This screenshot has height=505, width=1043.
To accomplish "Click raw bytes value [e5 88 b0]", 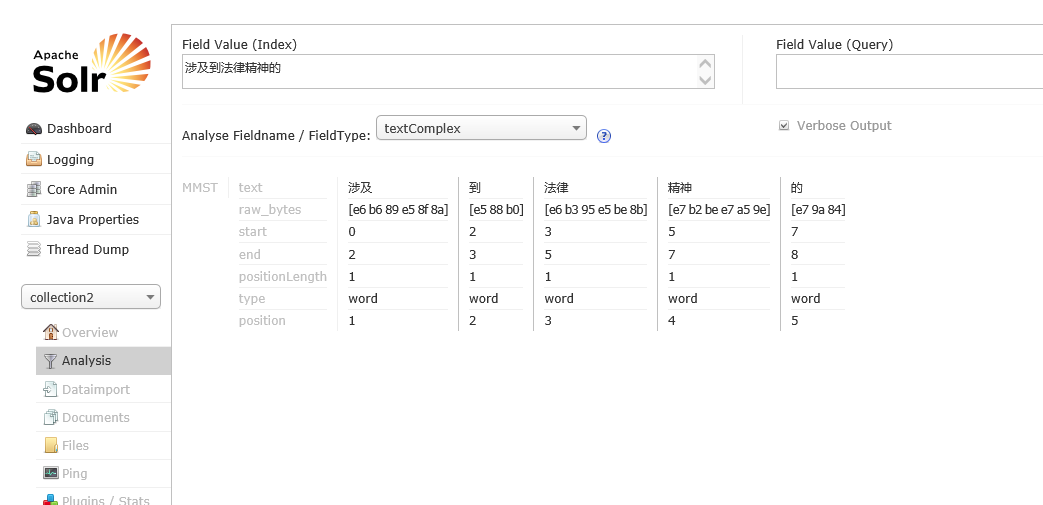I will (496, 210).
